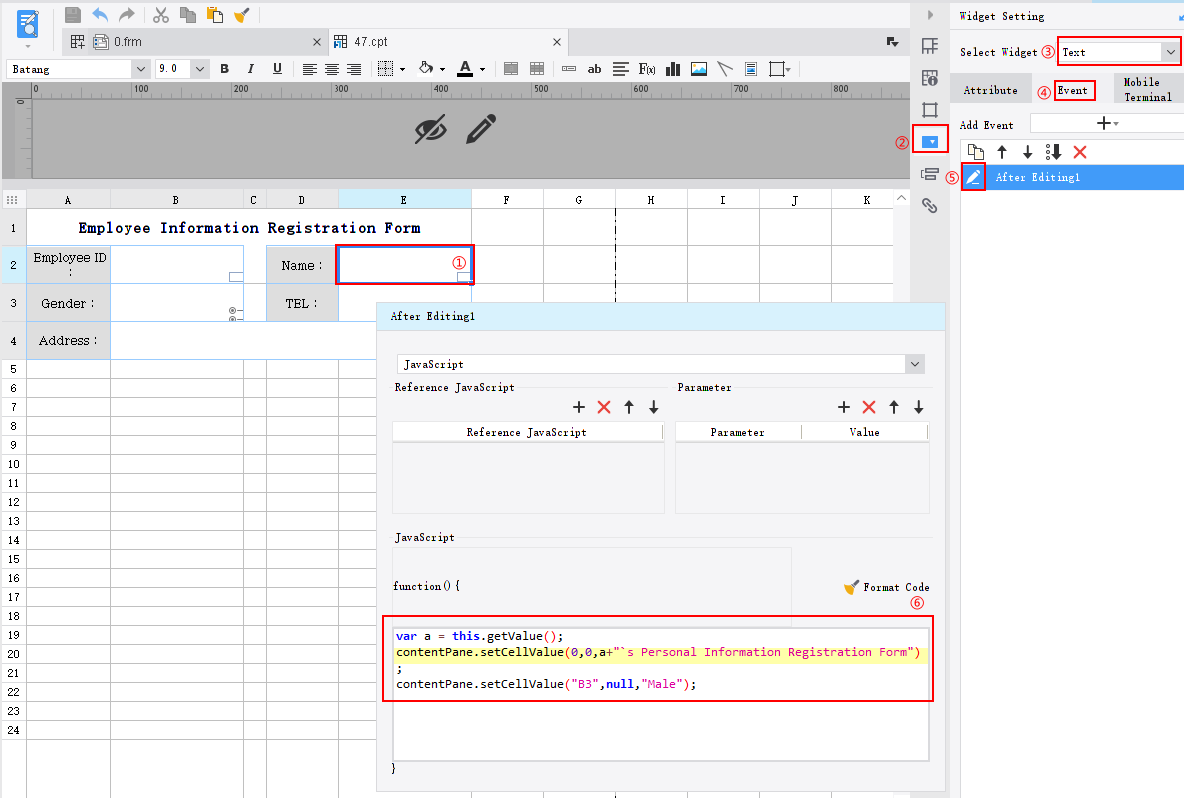This screenshot has width=1184, height=798.
Task: Open the Hyperlink panel in the sidebar
Action: point(930,207)
